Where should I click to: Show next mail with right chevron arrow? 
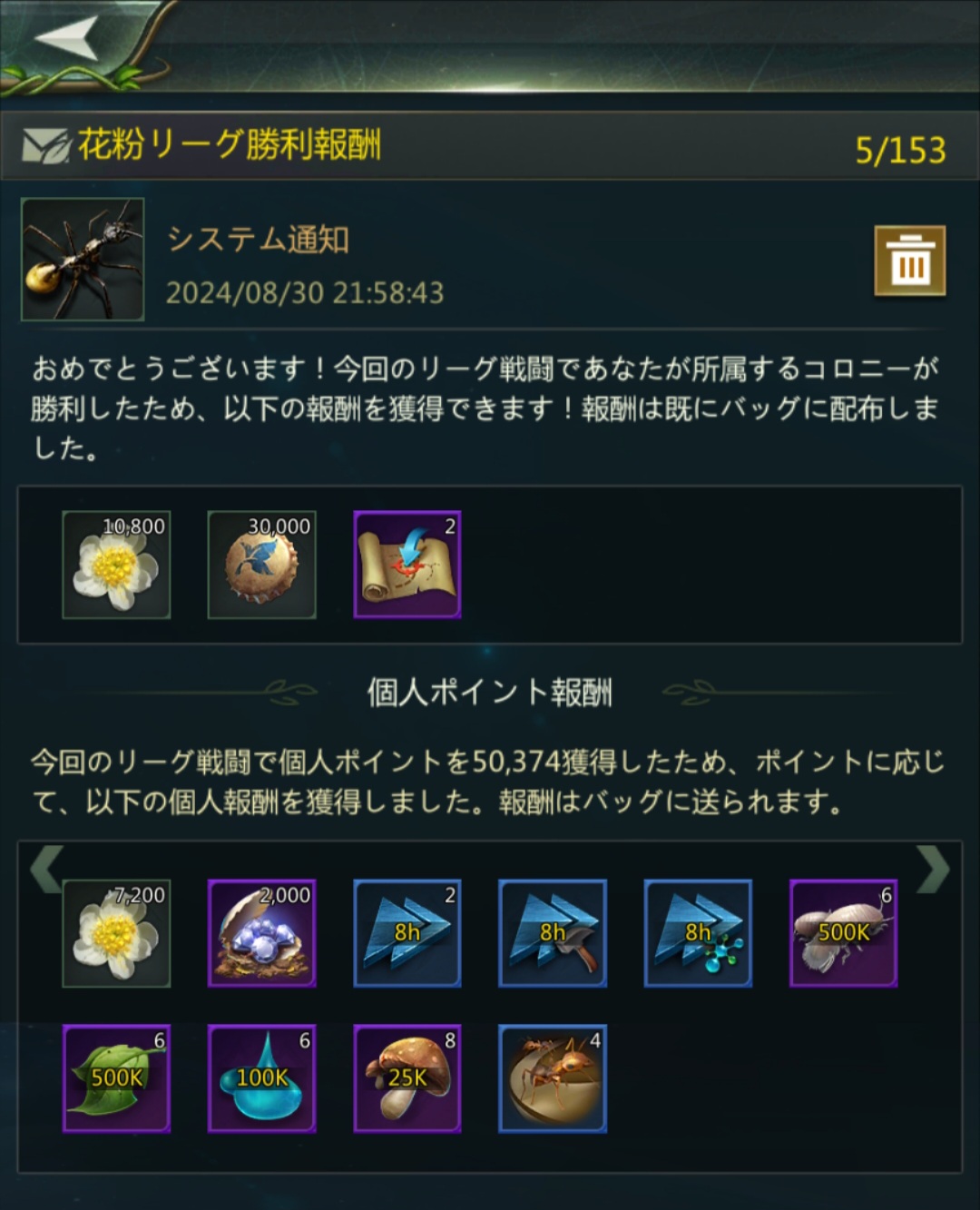pyautogui.click(x=934, y=870)
